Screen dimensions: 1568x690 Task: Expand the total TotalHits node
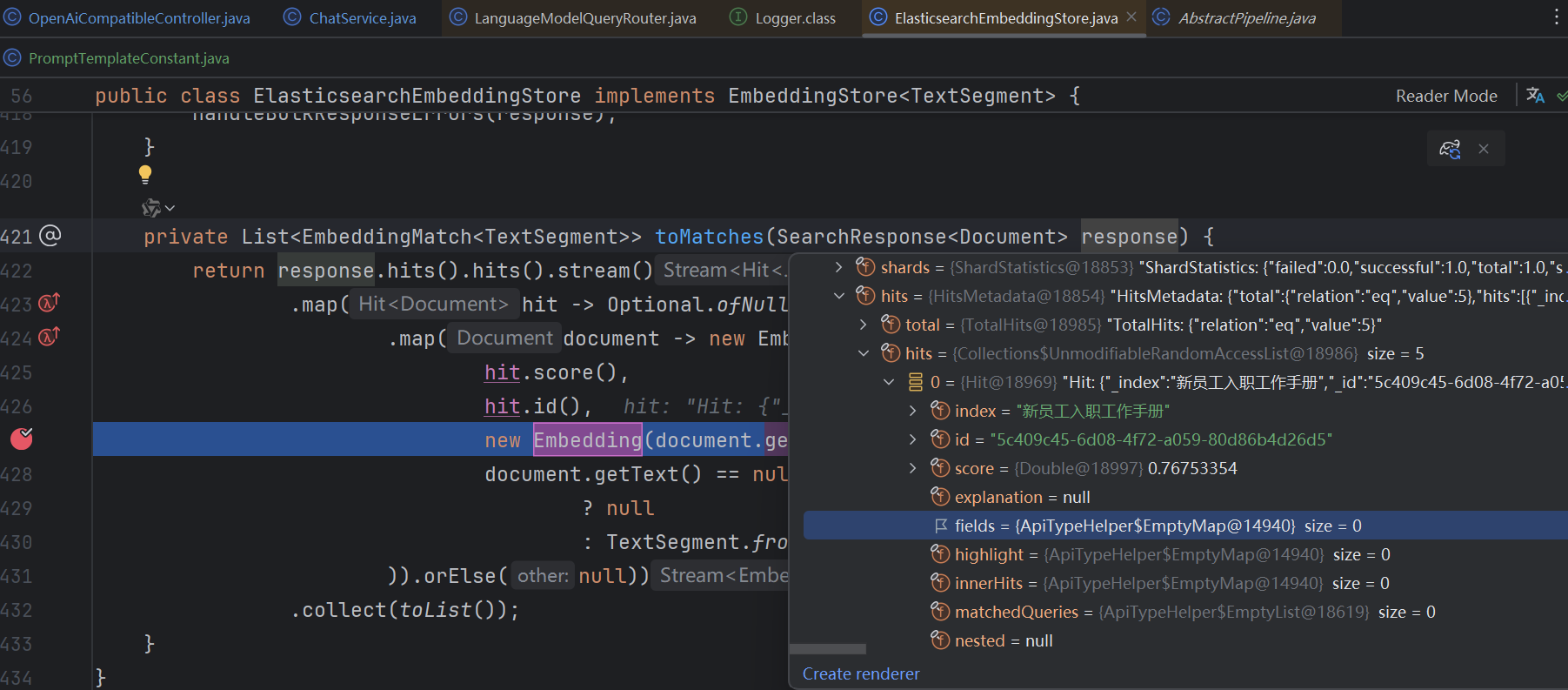(x=863, y=325)
